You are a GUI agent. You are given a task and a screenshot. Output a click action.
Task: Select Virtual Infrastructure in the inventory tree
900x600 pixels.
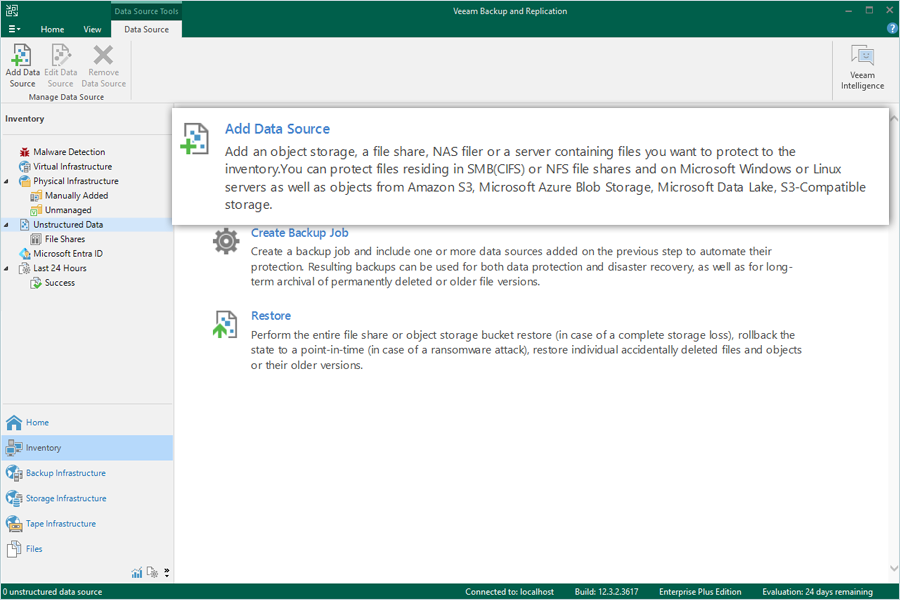72,167
